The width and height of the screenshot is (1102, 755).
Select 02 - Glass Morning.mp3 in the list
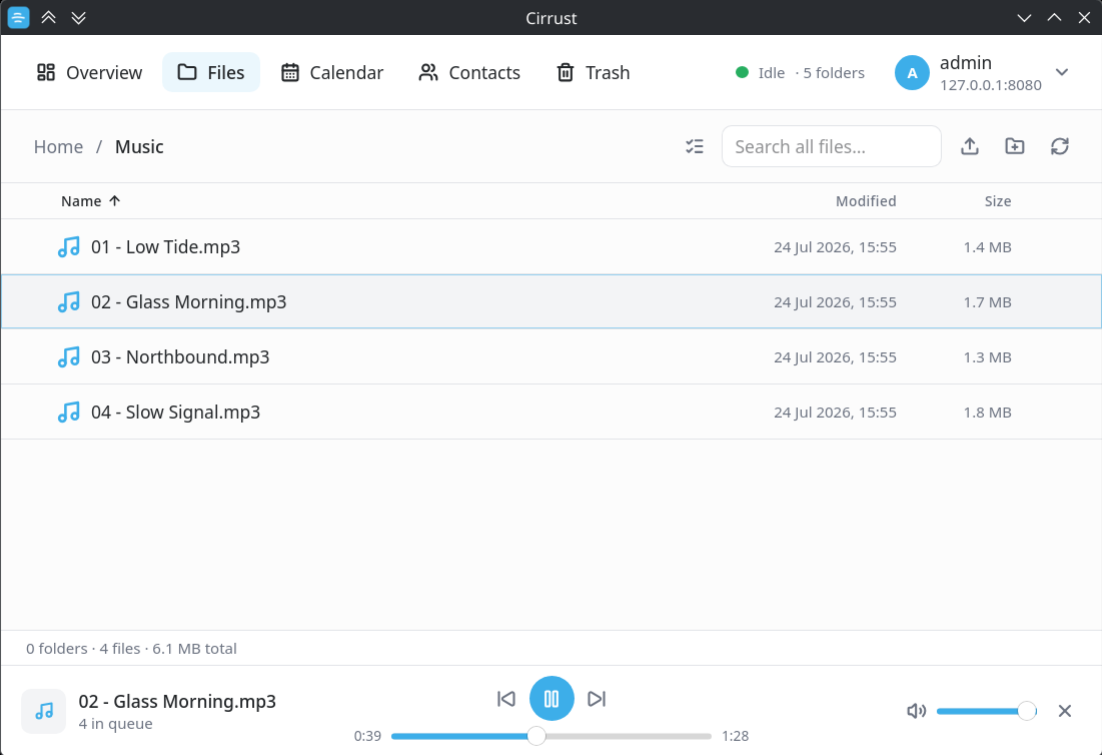(x=551, y=302)
